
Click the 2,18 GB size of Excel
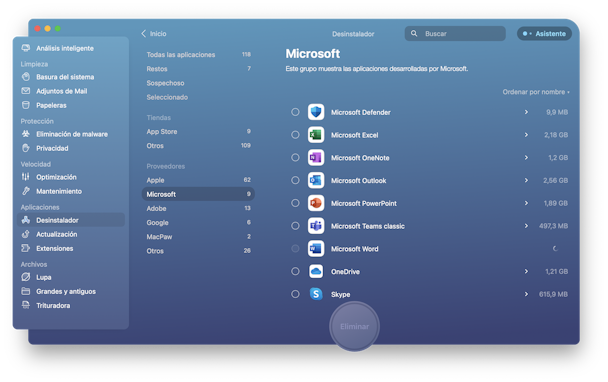556,135
